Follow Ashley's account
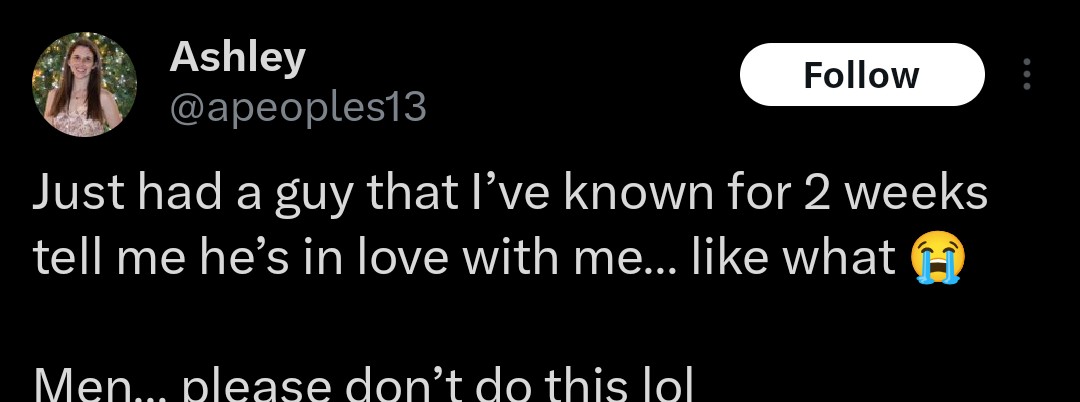The image size is (1080, 402). tap(861, 75)
